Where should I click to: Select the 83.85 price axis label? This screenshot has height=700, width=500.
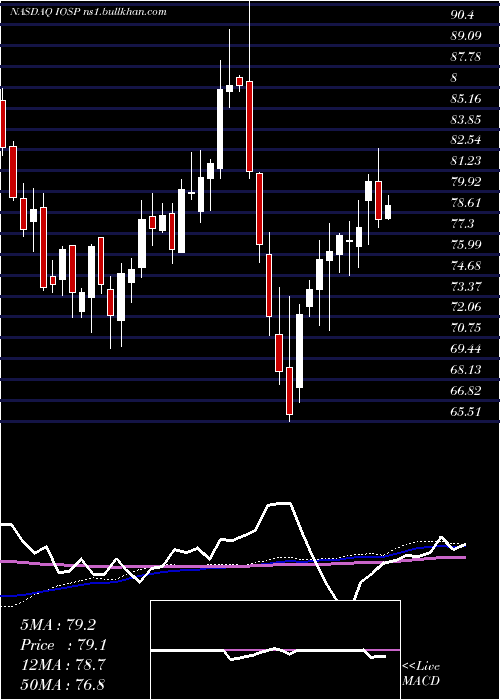(x=466, y=119)
